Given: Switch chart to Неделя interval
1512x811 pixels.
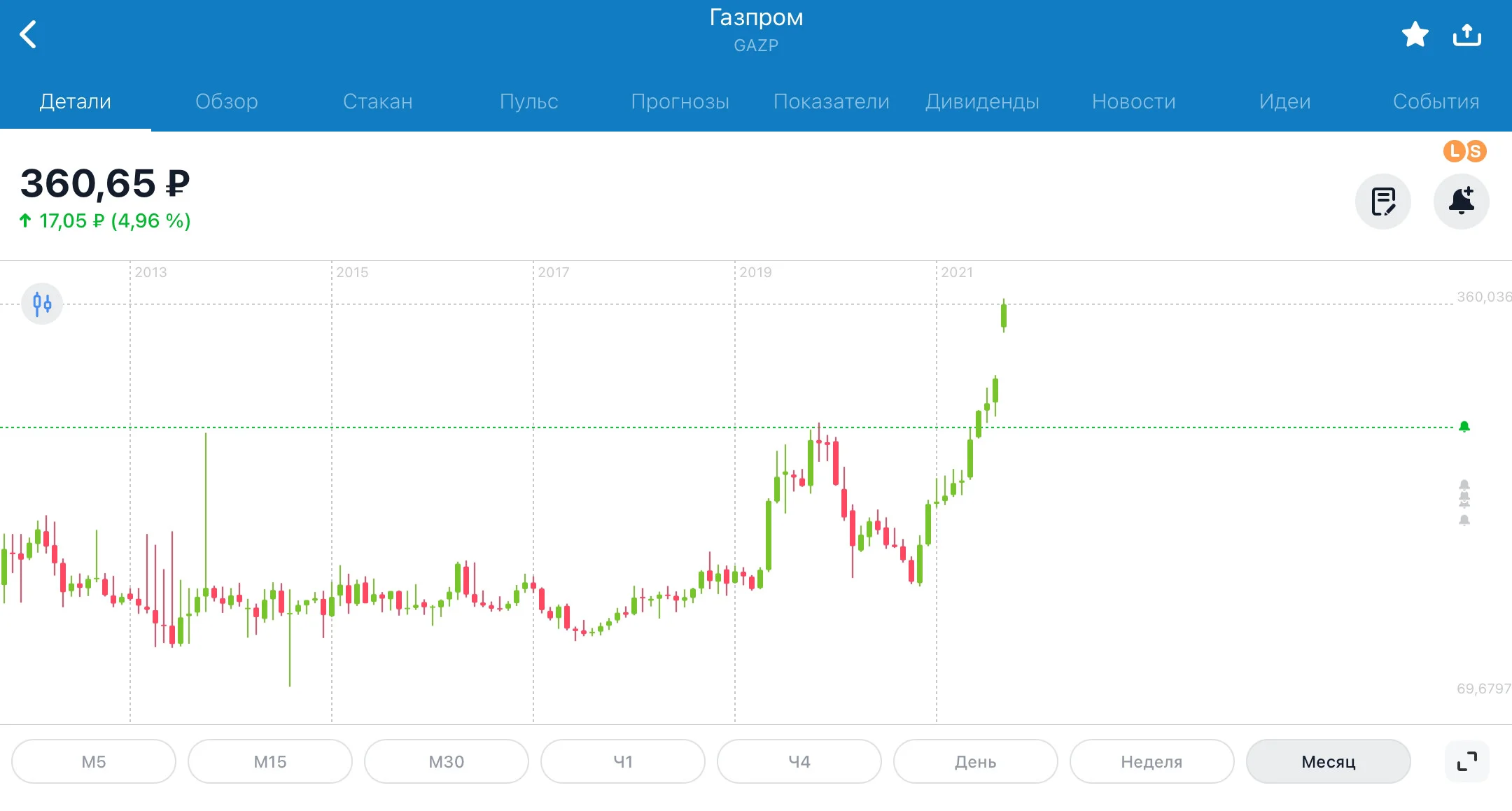Looking at the screenshot, I should (1152, 761).
